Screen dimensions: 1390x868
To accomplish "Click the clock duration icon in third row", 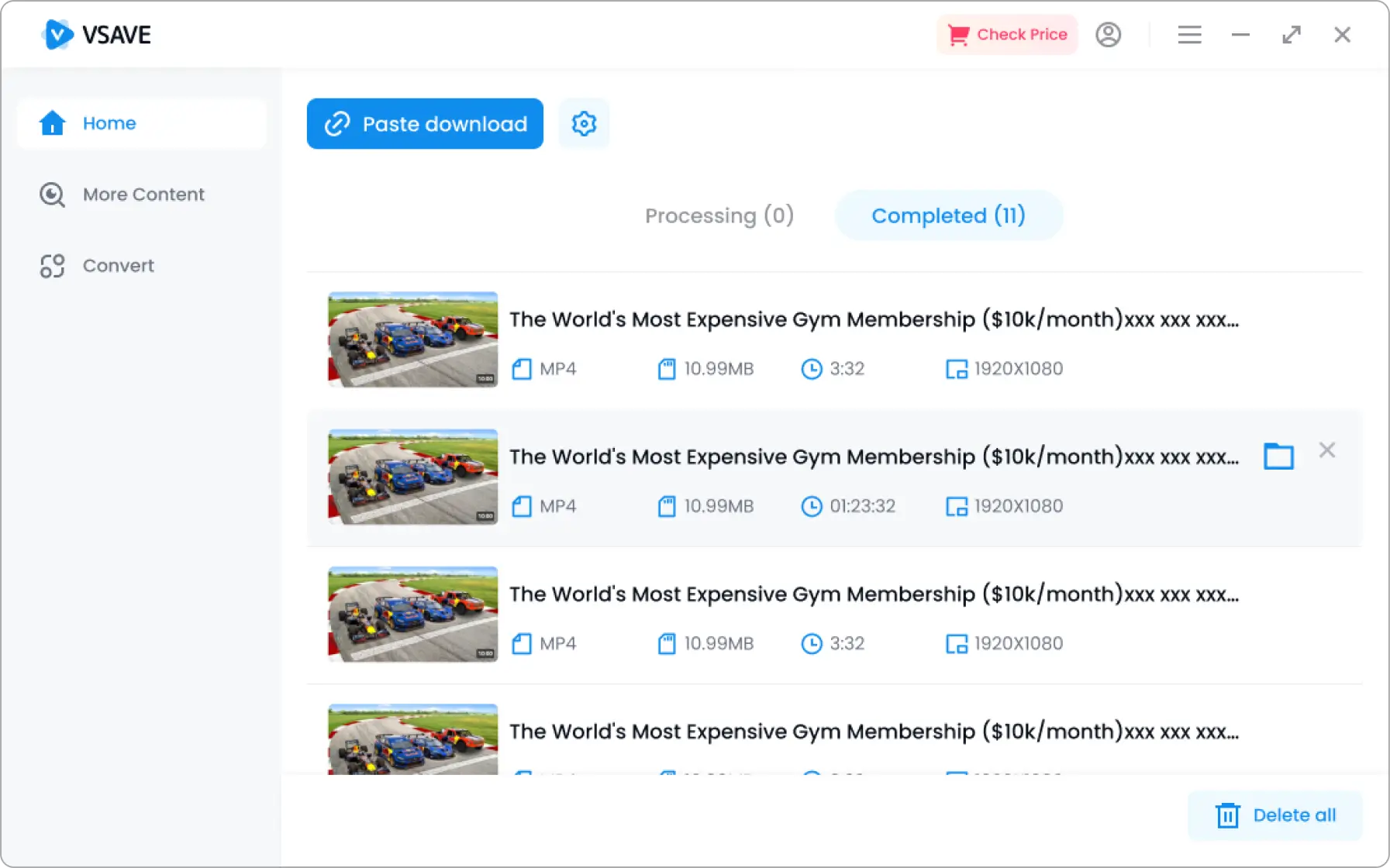I will click(812, 643).
